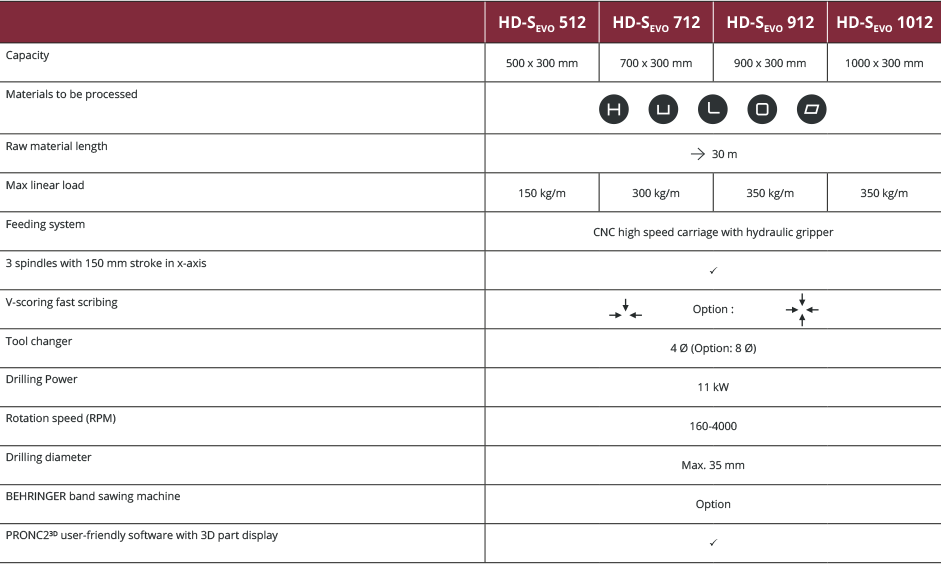Click the 700 x 300 mm cell
The height and width of the screenshot is (567, 941).
coord(656,63)
